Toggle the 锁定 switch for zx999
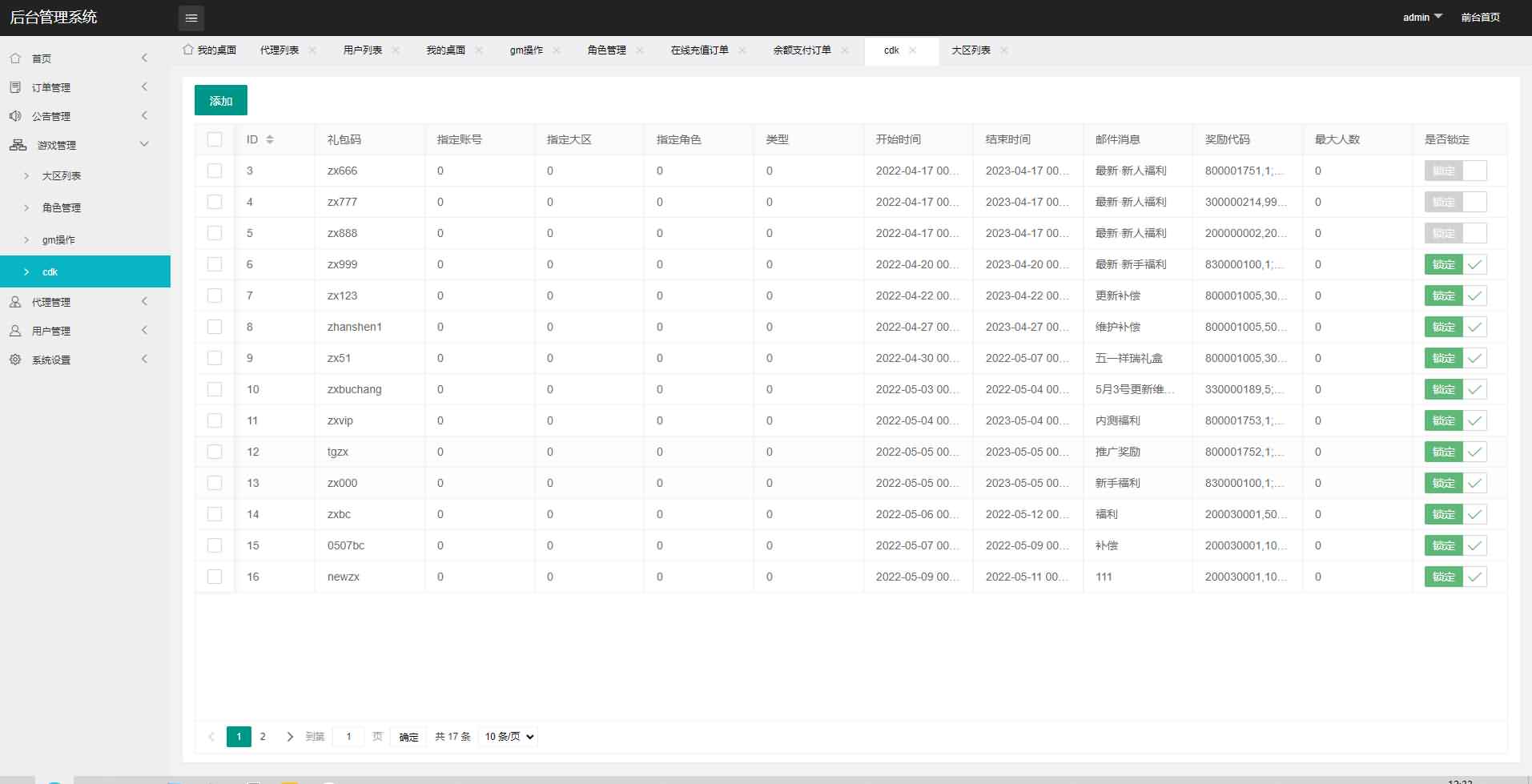Image resolution: width=1532 pixels, height=784 pixels. 1455,264
